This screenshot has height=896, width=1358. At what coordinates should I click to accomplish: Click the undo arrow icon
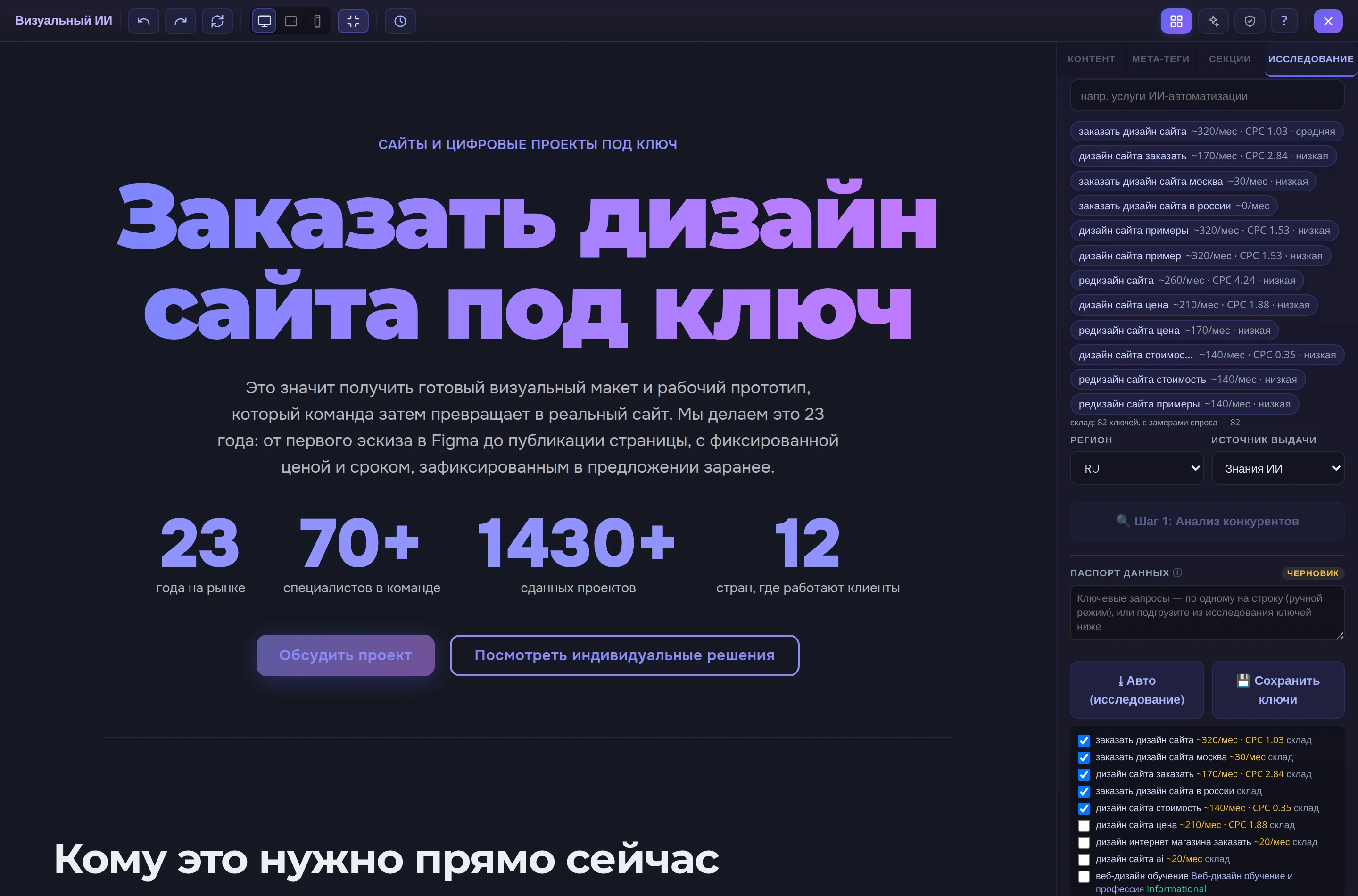[x=143, y=21]
